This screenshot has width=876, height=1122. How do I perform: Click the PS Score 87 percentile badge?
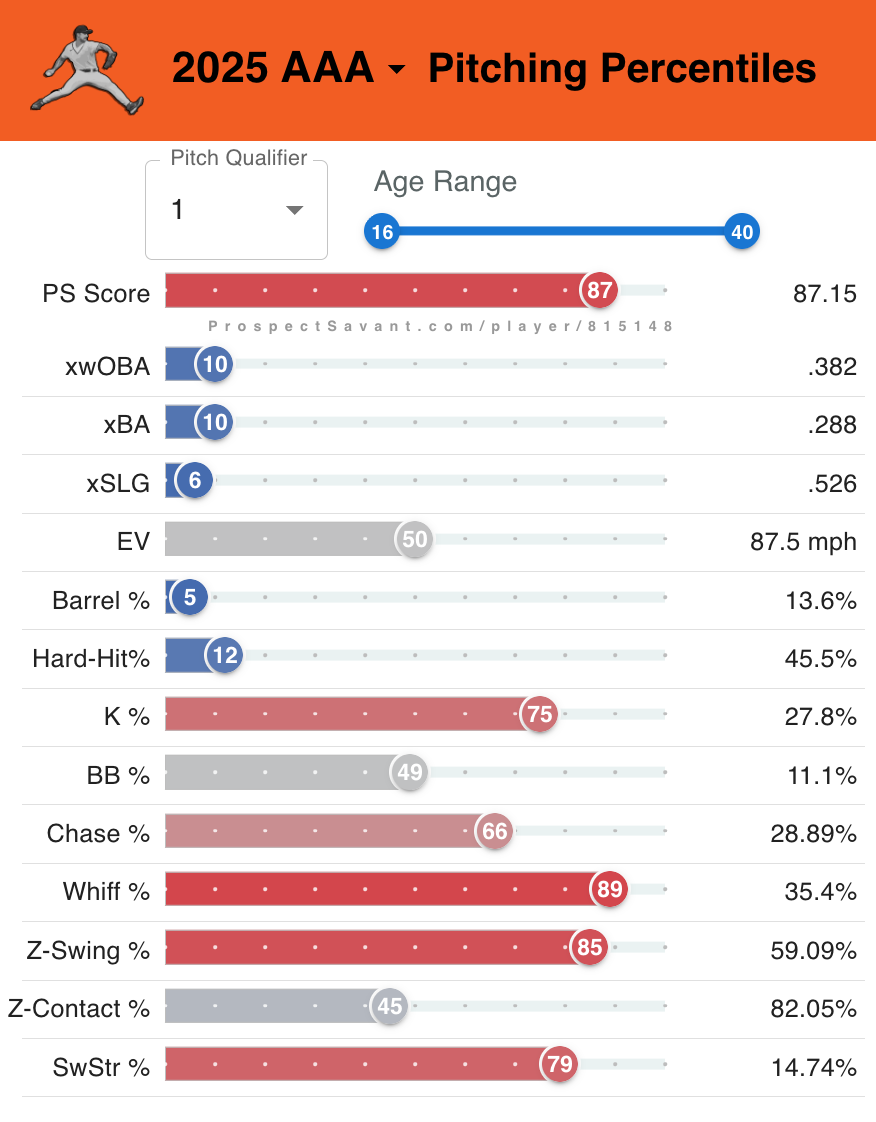point(599,291)
